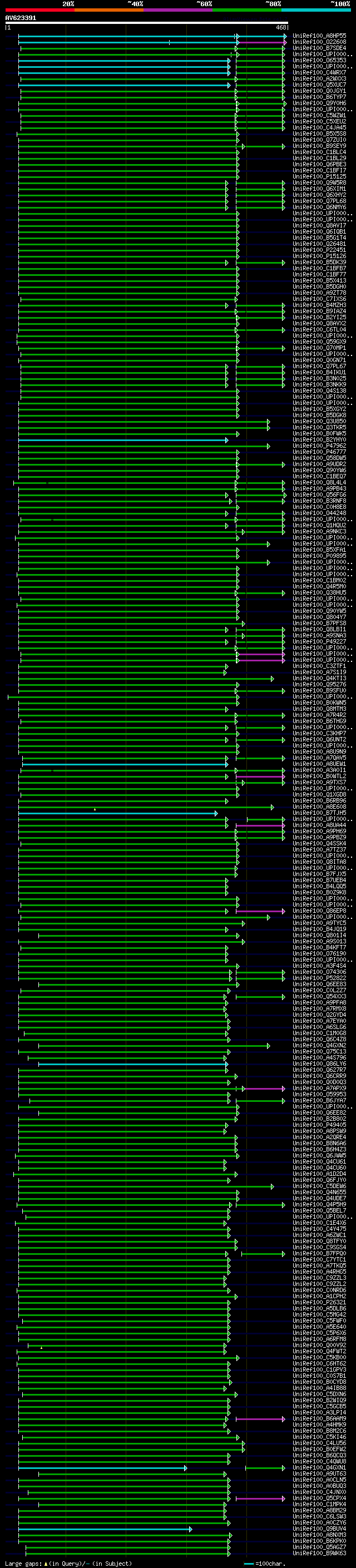
Task: Select the UniRef100_B6AAM9 entry
Action: (x=319, y=1419)
